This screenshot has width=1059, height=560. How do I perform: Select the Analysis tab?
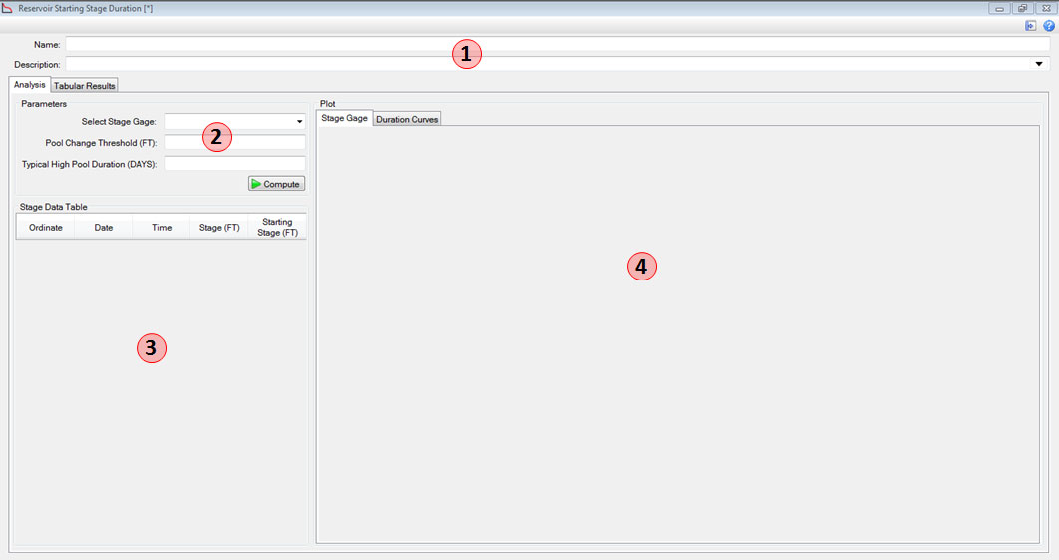coord(29,85)
